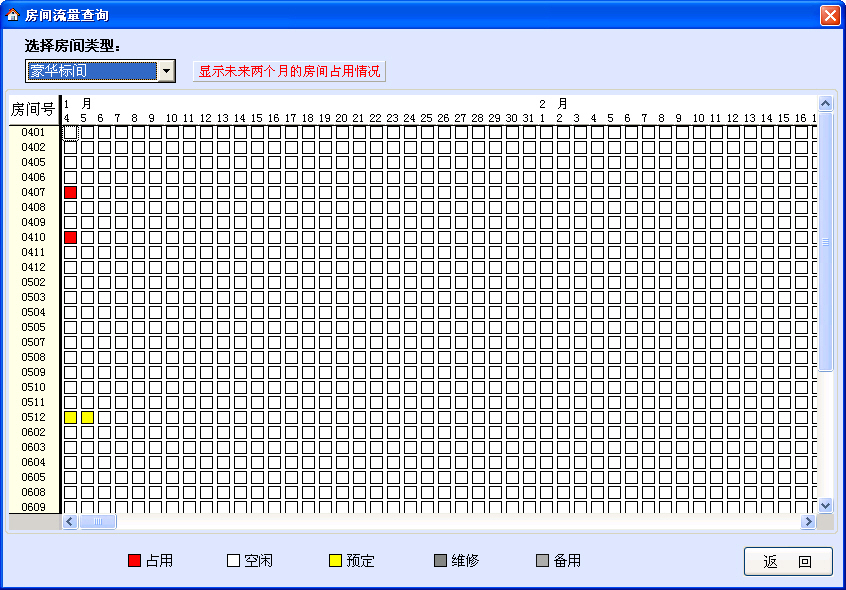
Task: Click room 0512's yellow reserved cell on January 5
Action: (x=87, y=417)
